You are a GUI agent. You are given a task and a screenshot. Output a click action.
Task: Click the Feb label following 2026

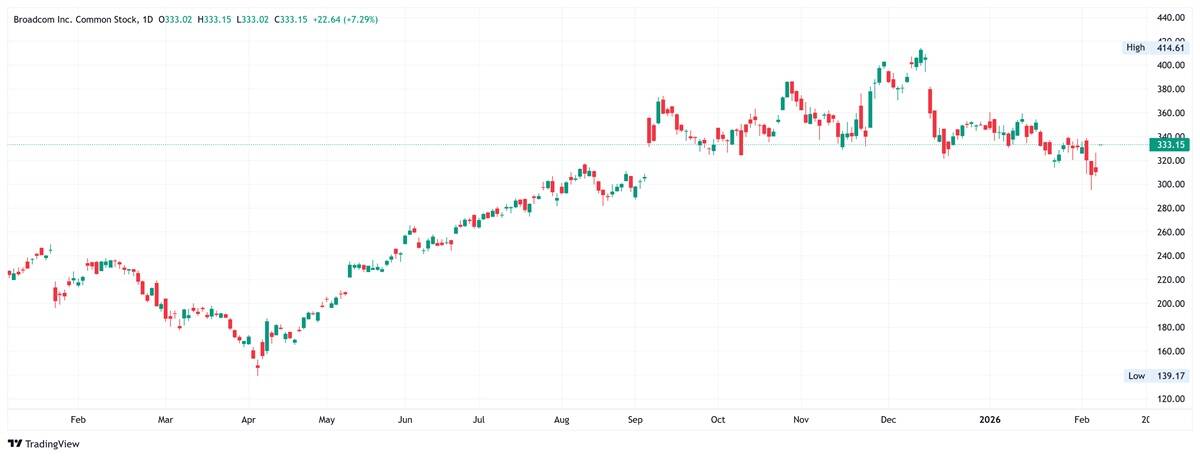(1083, 421)
